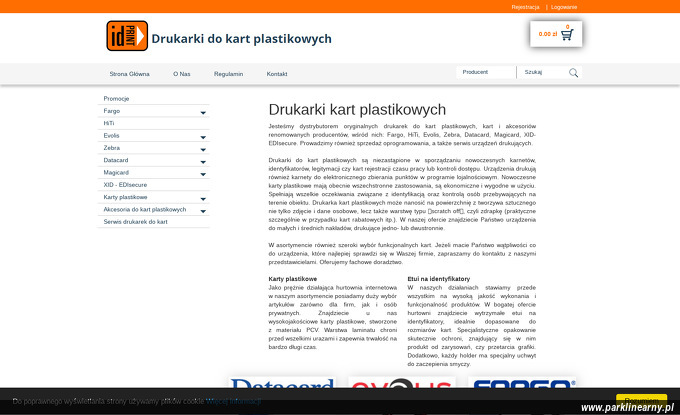Open Więcej Informacji cookie link
This screenshot has height=415, width=680.
click(233, 401)
